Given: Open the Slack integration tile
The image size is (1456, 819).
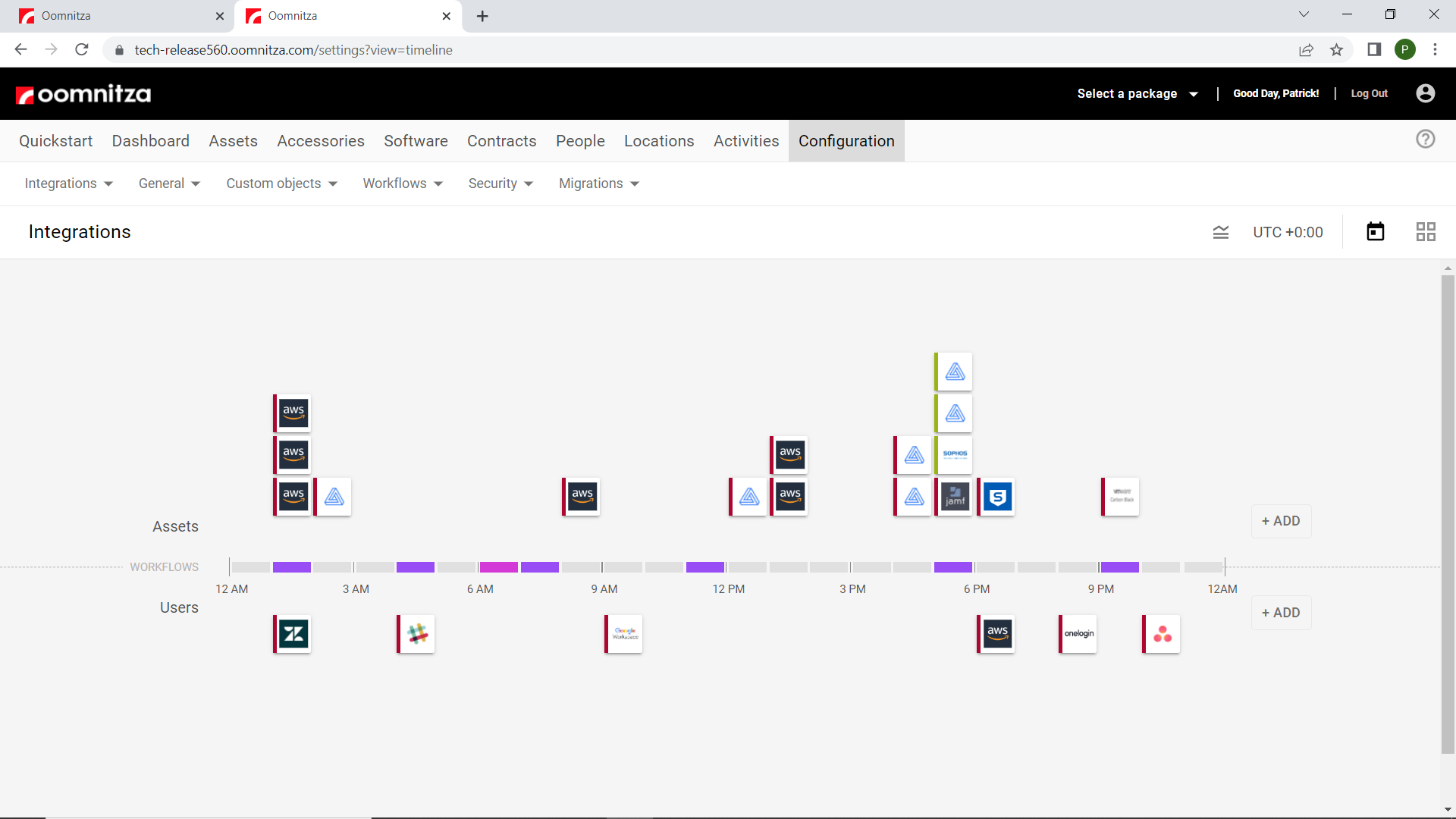Looking at the screenshot, I should (417, 634).
